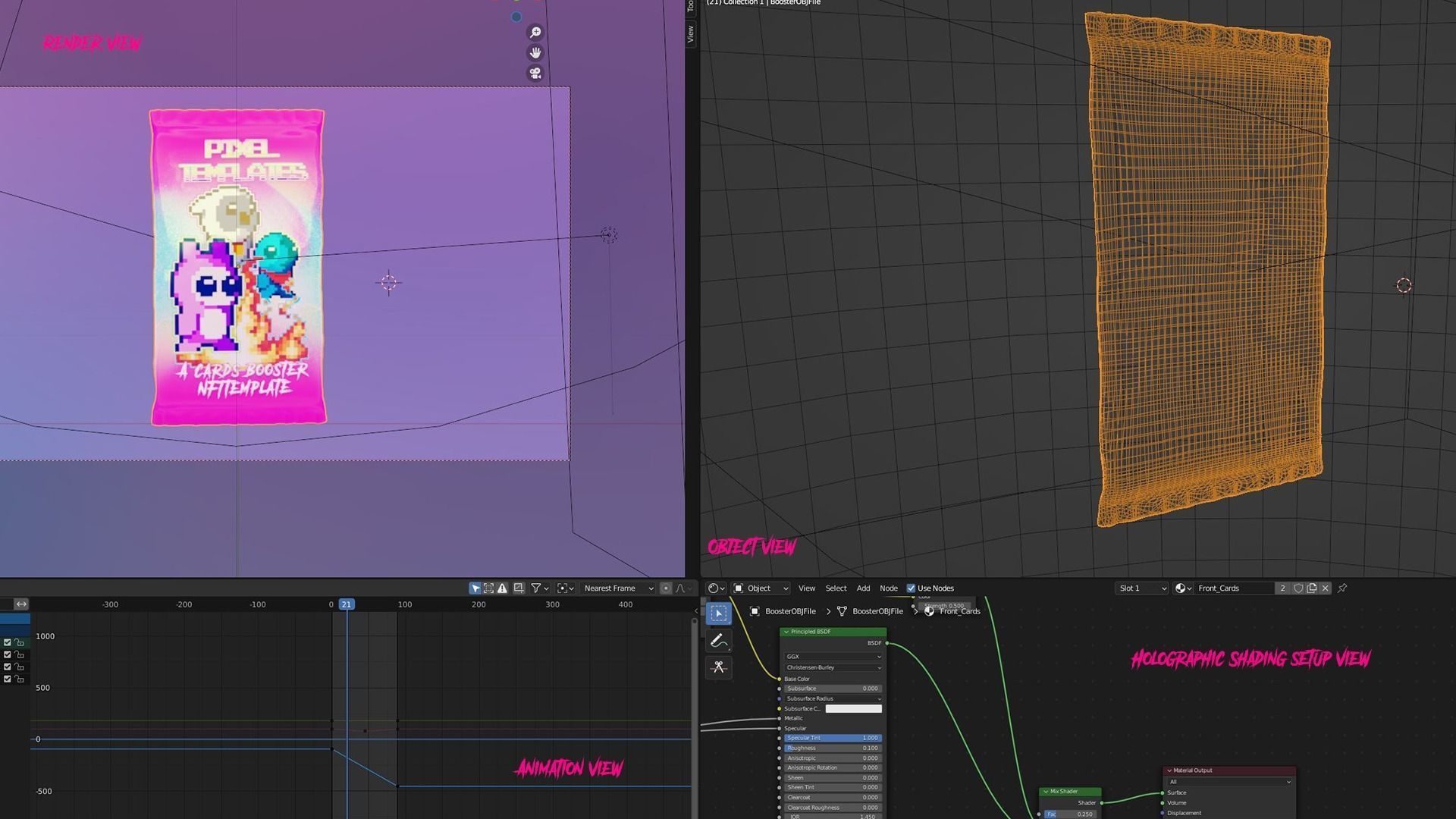The image size is (1456, 819).
Task: Click the Subsurface Color white swatch
Action: click(x=853, y=709)
